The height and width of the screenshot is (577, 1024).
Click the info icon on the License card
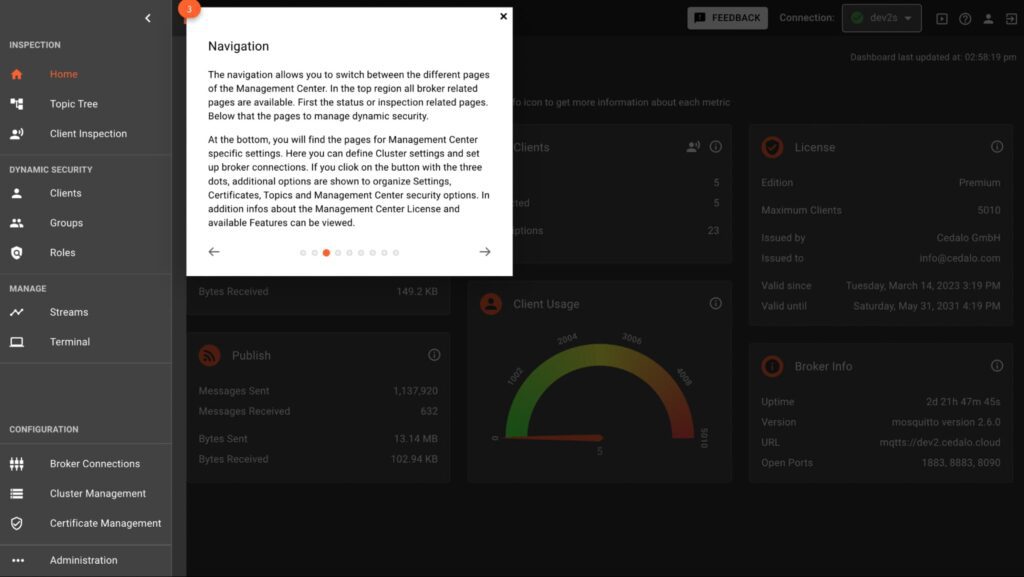997,147
